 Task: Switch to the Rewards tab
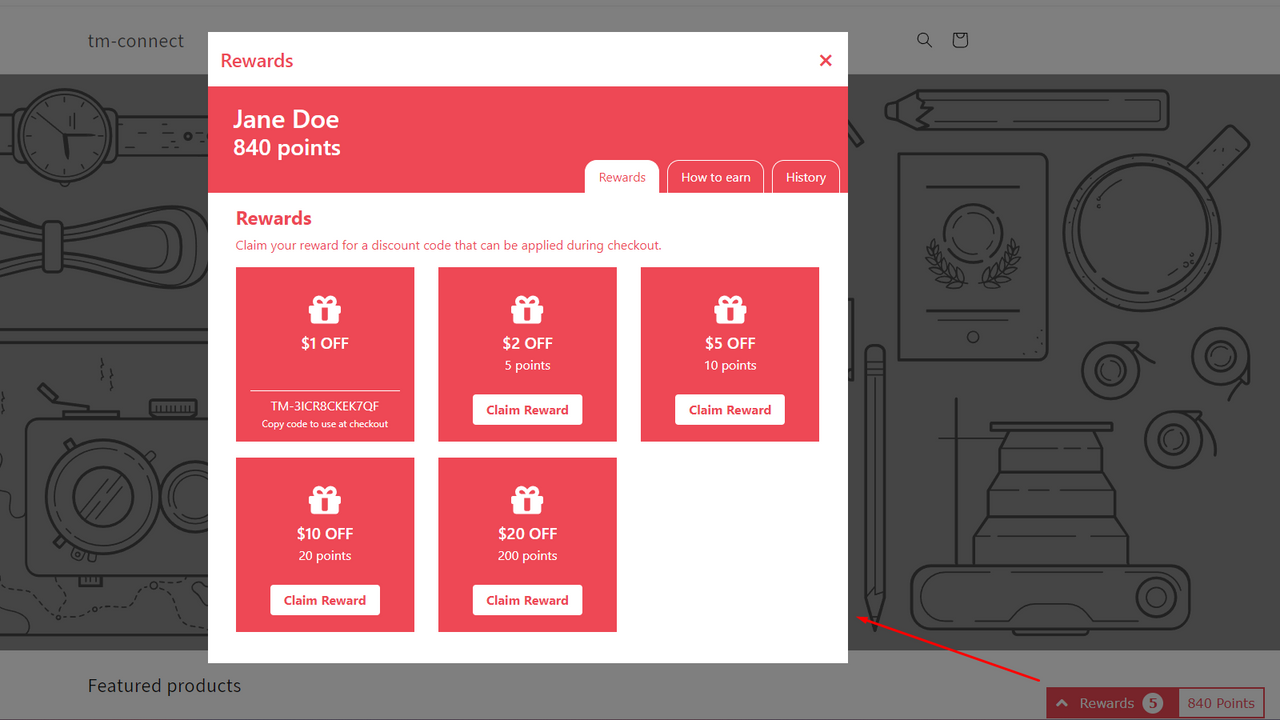[622, 177]
